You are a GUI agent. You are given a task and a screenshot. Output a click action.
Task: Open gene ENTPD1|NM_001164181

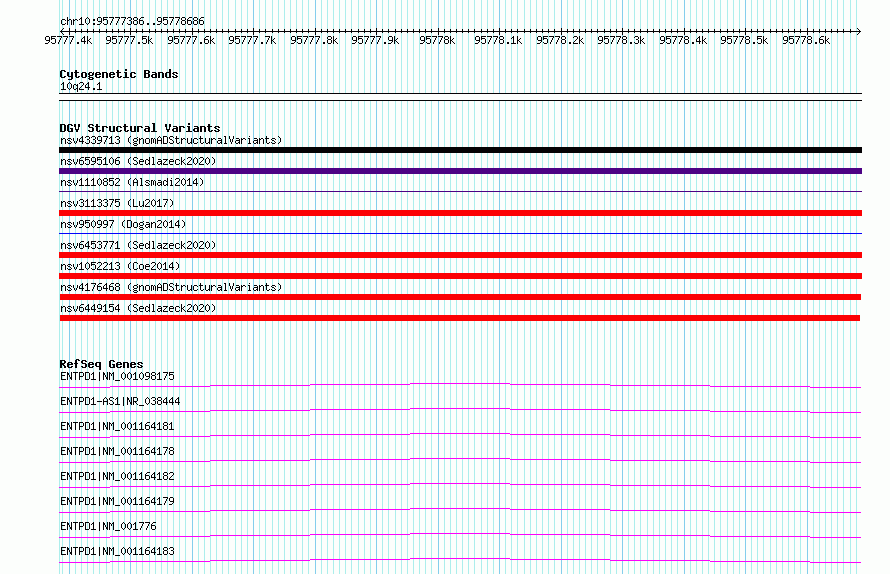pos(117,426)
